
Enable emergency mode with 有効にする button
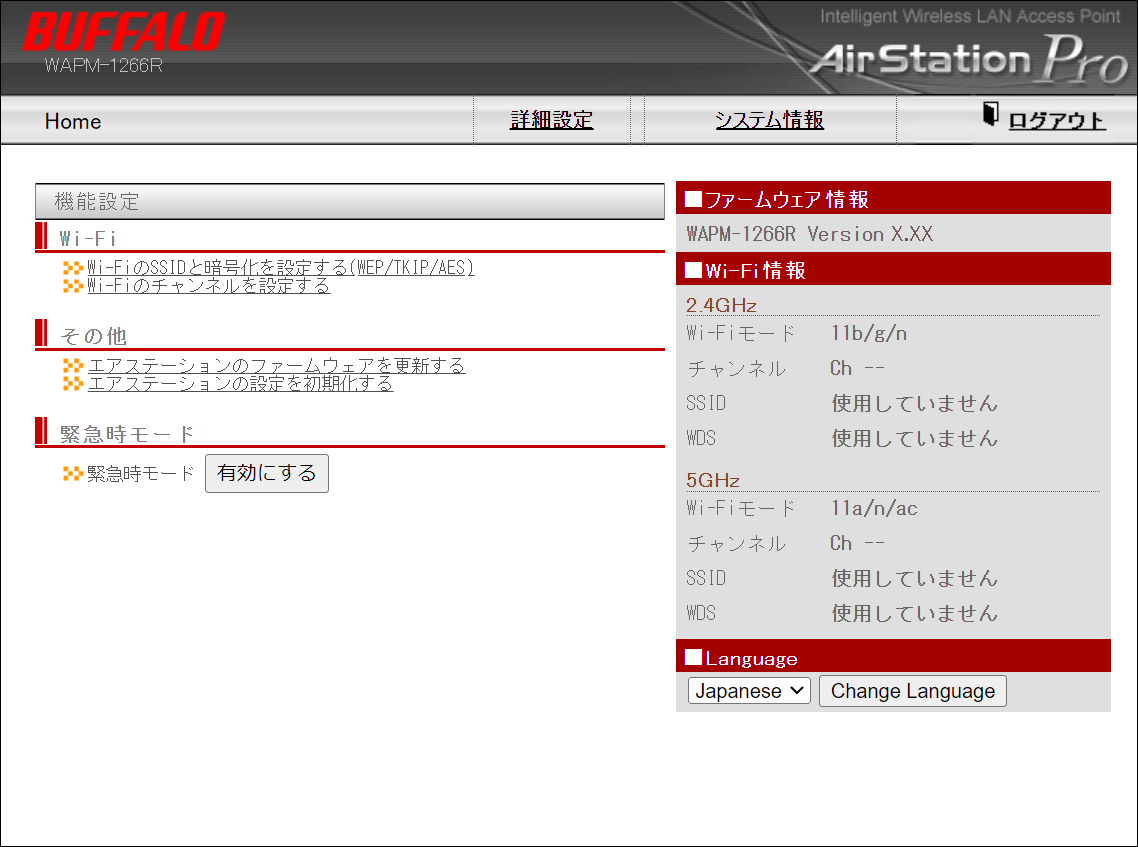(266, 473)
